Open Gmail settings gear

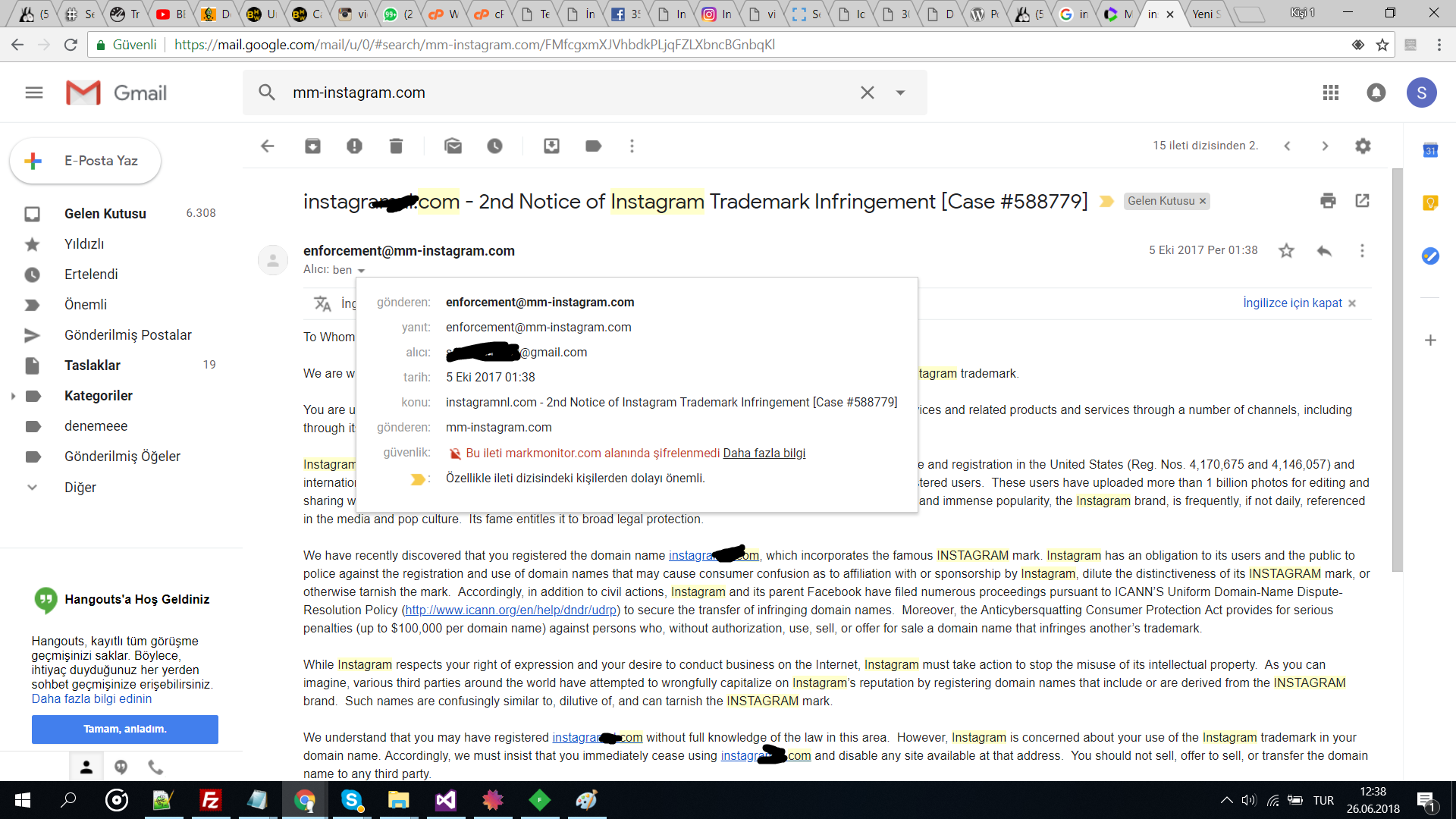point(1363,146)
